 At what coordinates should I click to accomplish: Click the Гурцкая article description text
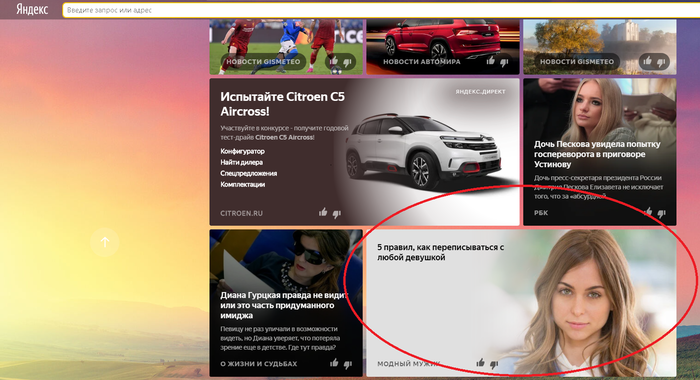(x=280, y=338)
